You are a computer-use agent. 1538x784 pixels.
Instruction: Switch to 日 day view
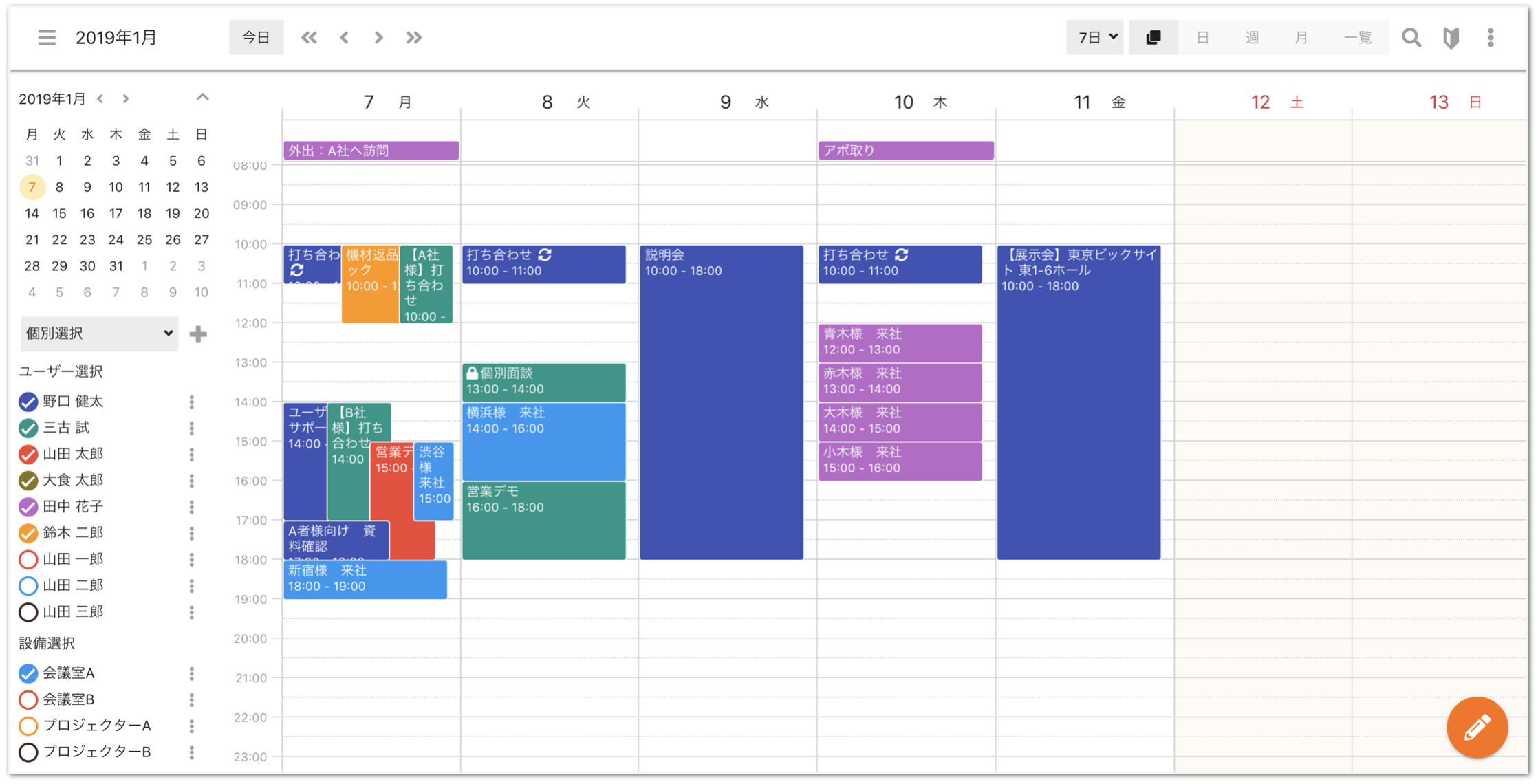(1202, 37)
